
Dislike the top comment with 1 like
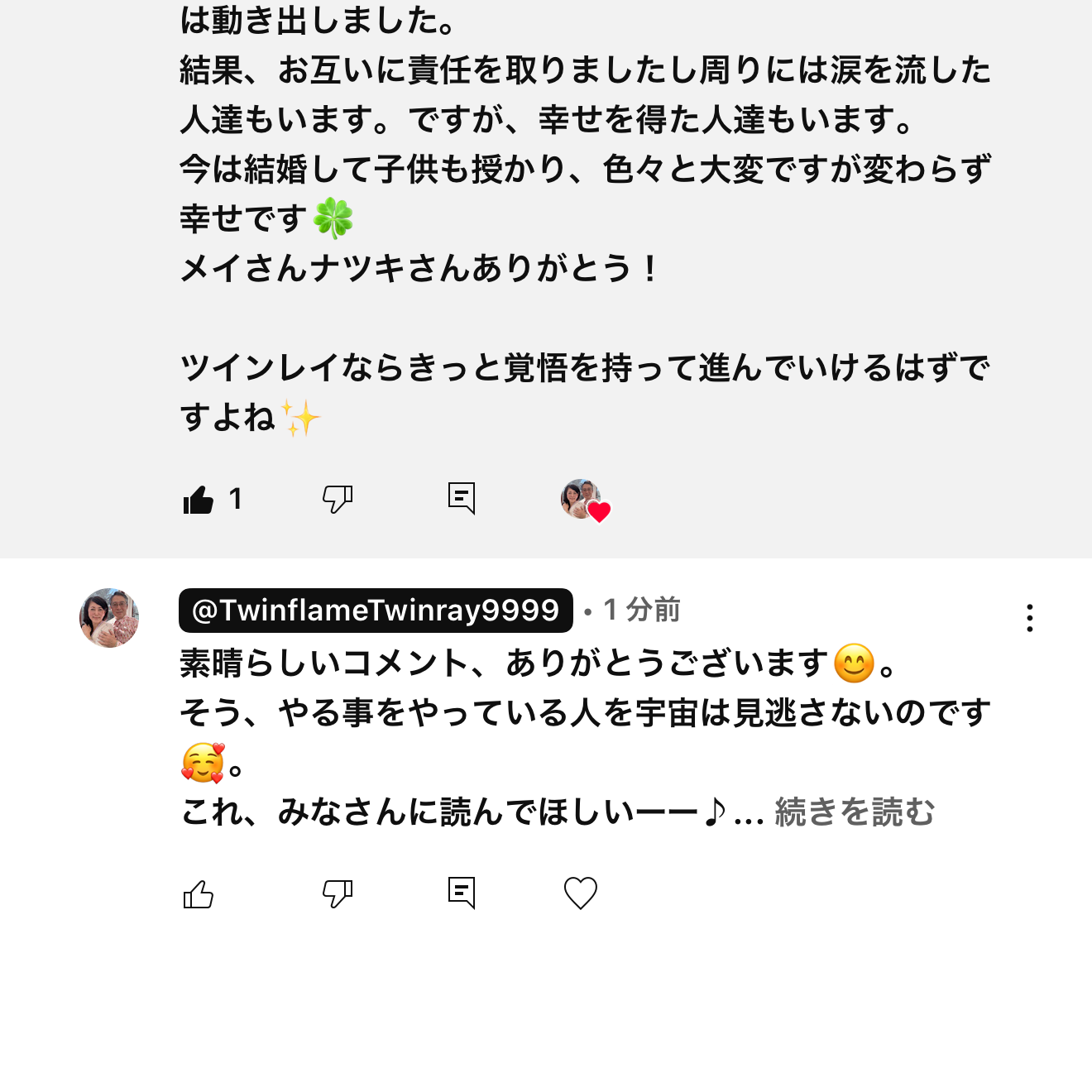(337, 499)
